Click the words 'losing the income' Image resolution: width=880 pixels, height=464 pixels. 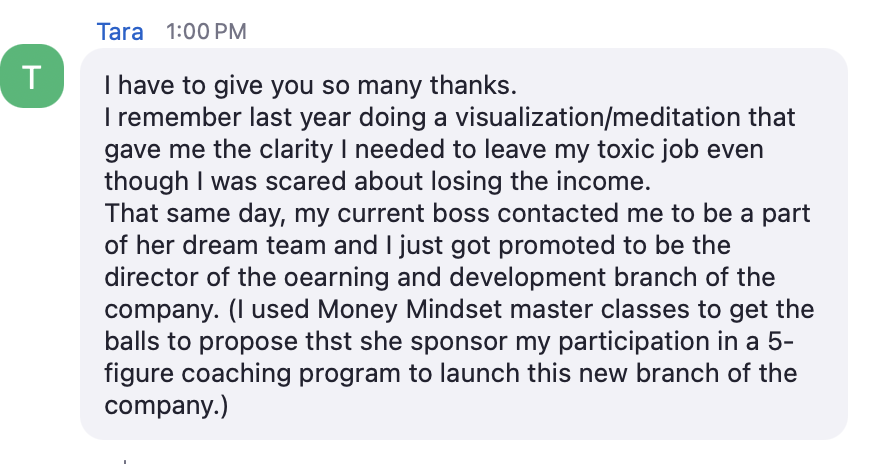tap(540, 181)
